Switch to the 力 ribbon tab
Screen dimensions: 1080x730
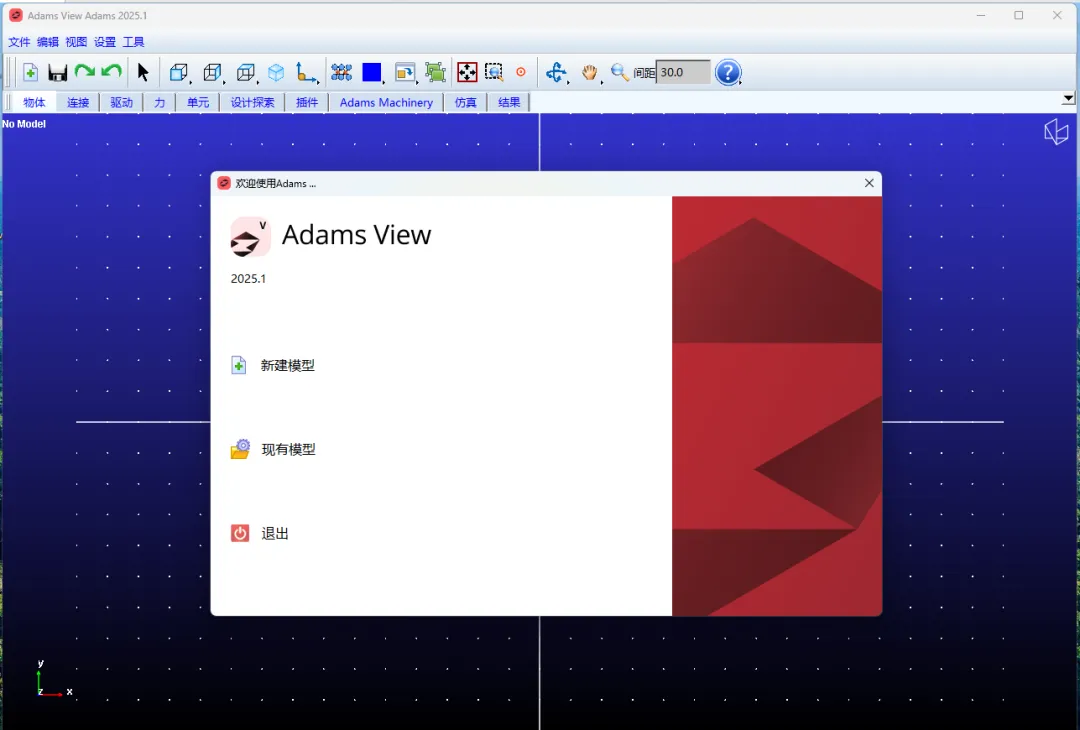coord(160,103)
